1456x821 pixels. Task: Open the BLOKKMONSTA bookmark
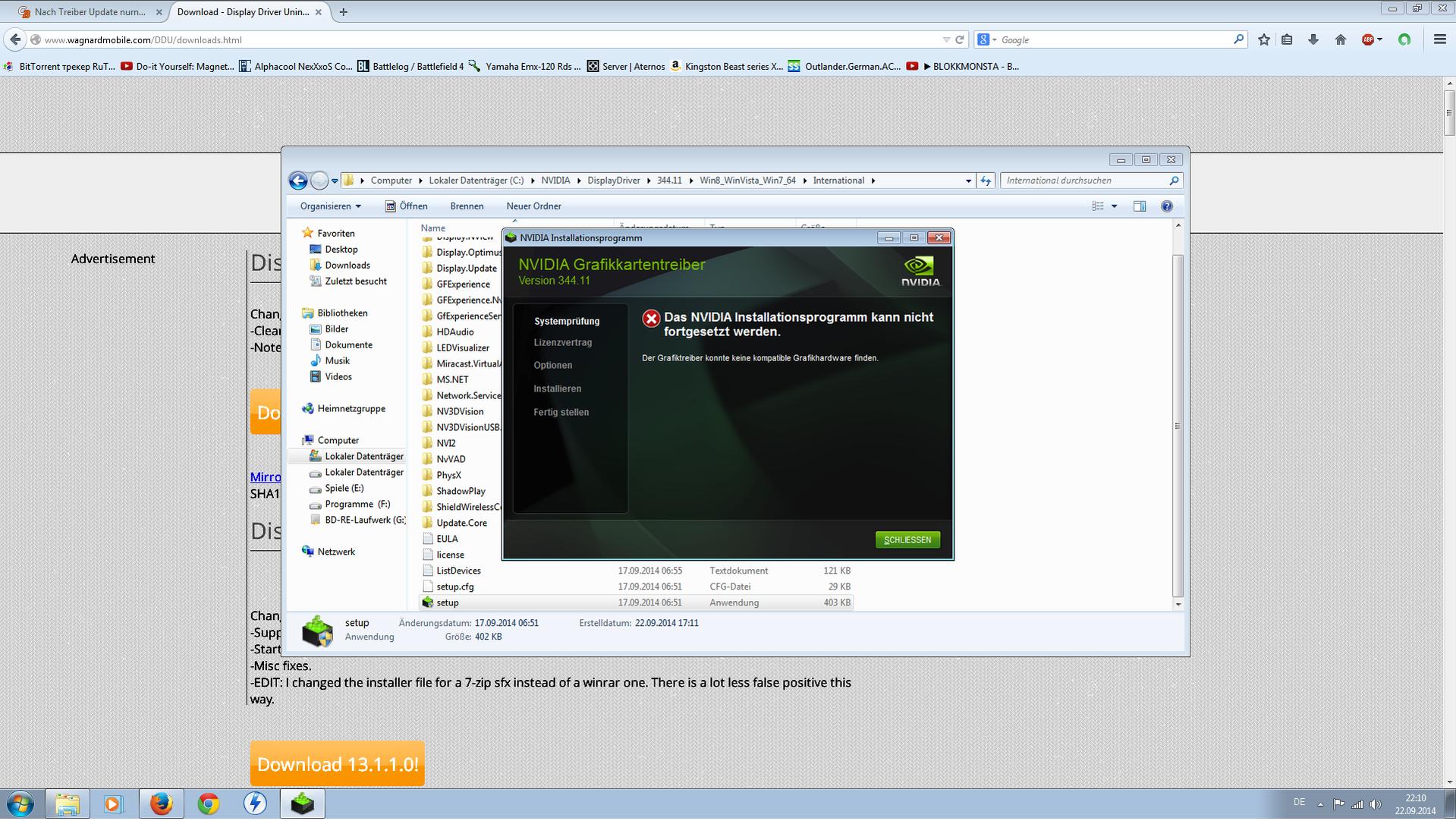tap(963, 67)
